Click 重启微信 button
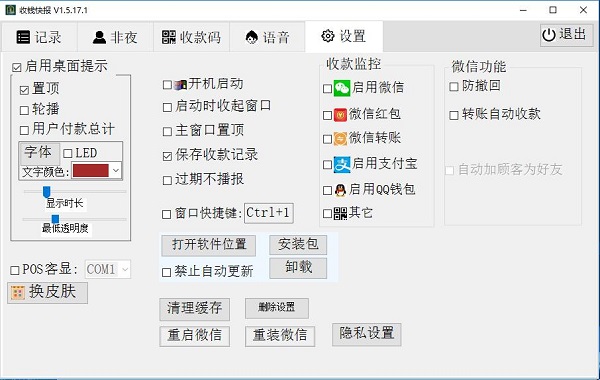The height and width of the screenshot is (380, 600). click(x=194, y=336)
